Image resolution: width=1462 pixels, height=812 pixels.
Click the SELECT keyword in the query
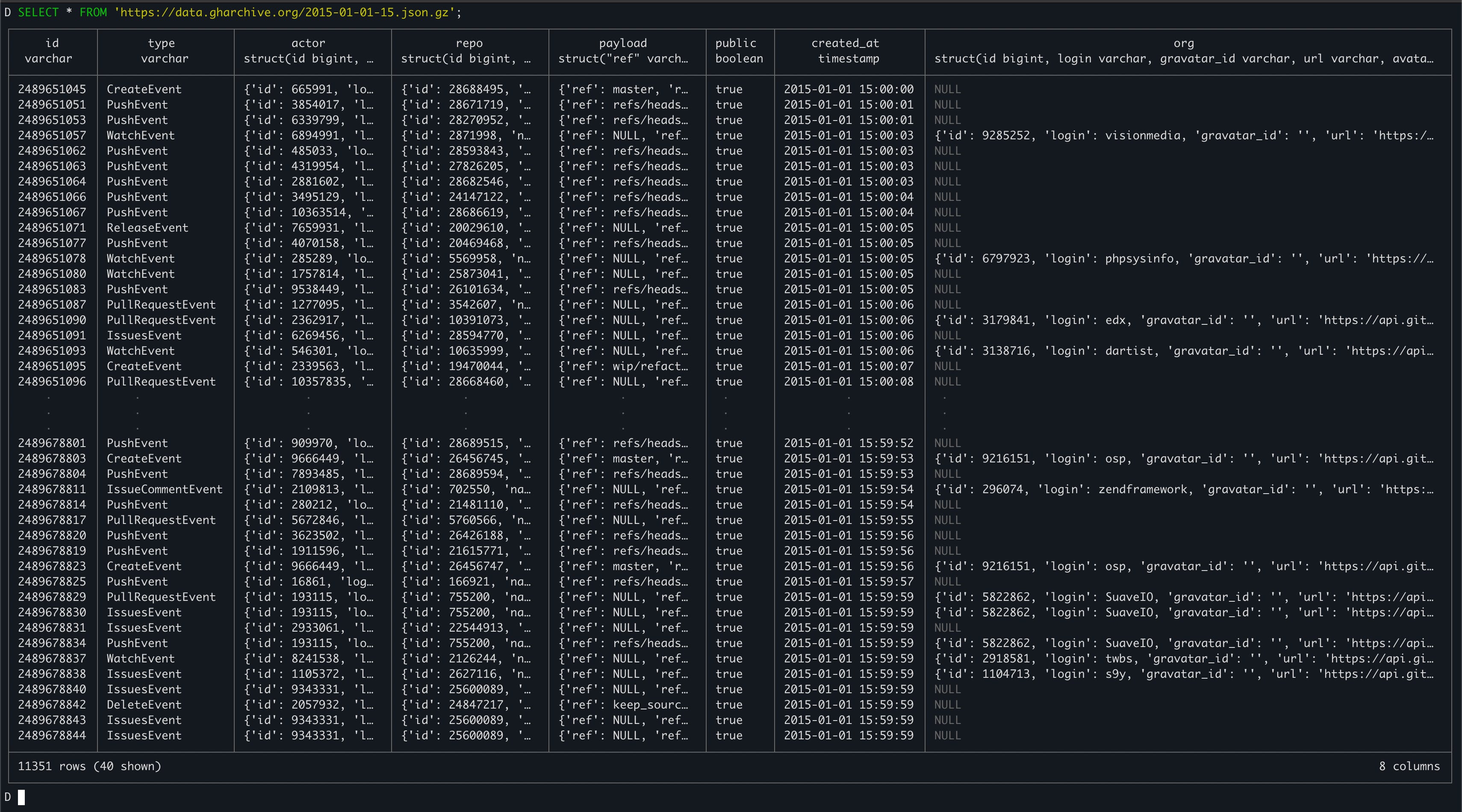(x=38, y=12)
